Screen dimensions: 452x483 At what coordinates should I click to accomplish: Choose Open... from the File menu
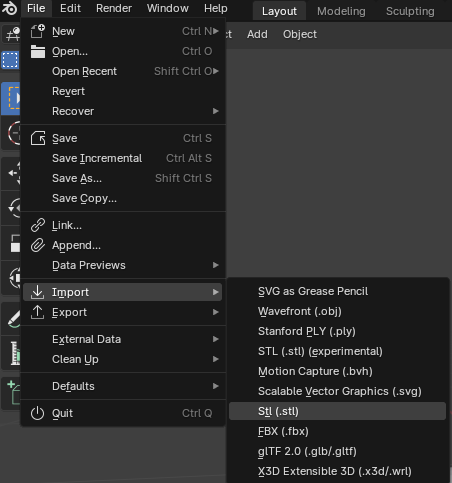pos(122,51)
